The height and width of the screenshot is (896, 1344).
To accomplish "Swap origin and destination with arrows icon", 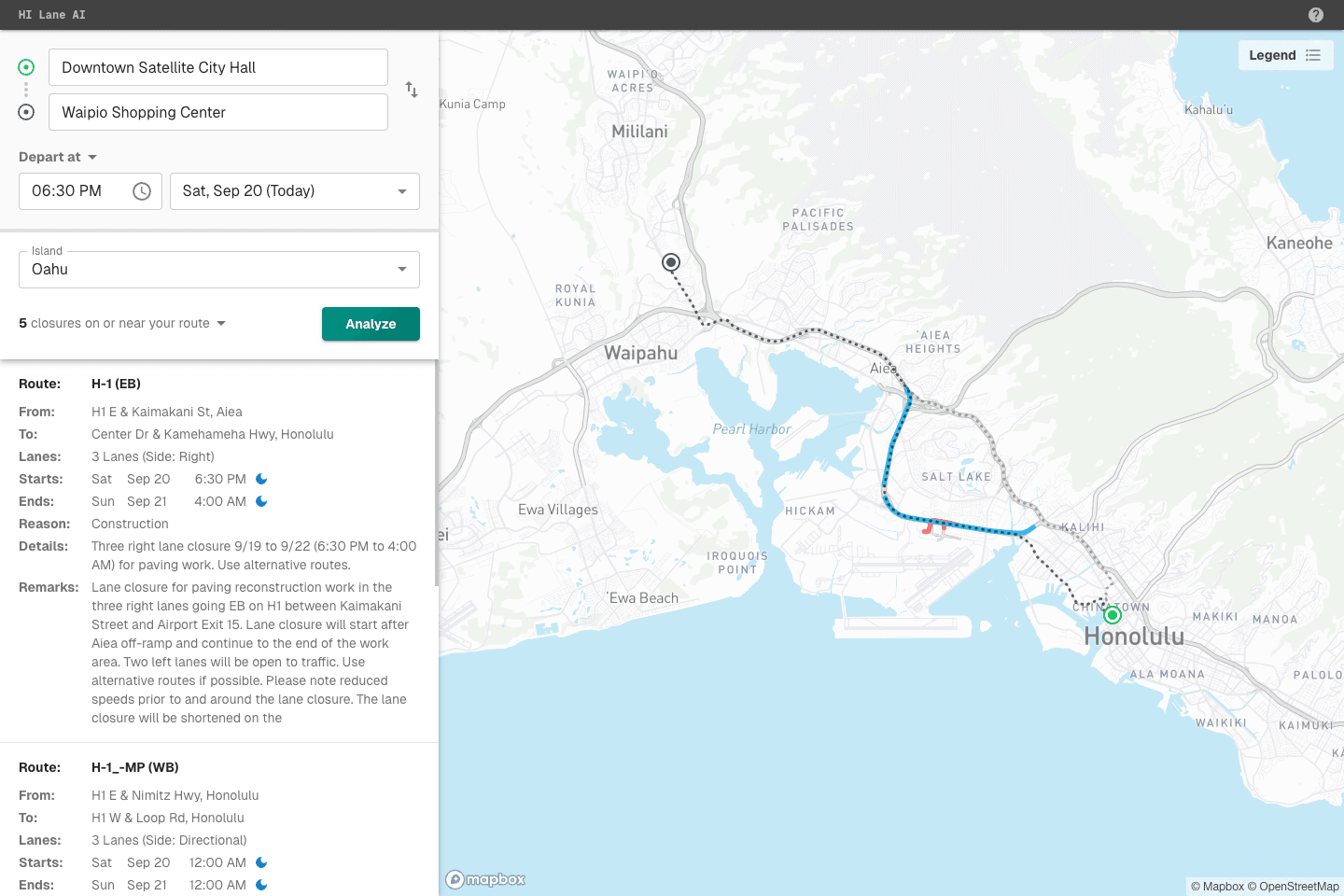I will [412, 90].
